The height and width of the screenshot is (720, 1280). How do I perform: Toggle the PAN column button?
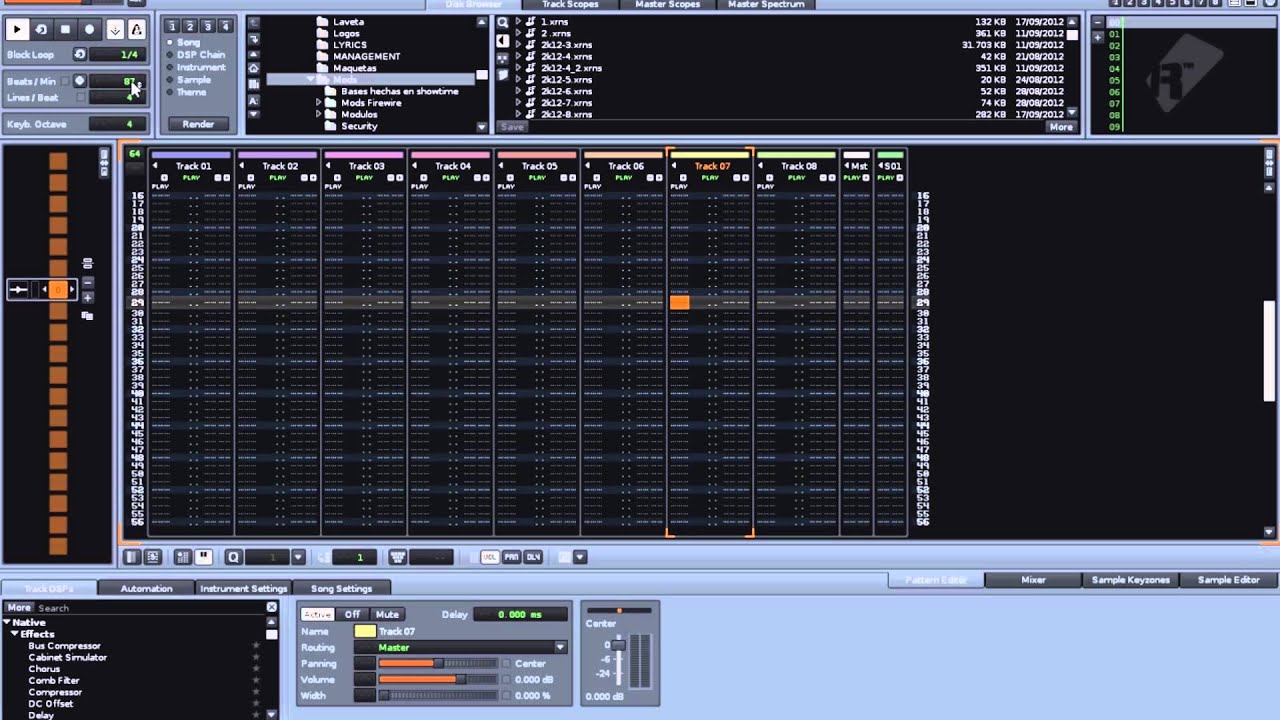pyautogui.click(x=511, y=557)
